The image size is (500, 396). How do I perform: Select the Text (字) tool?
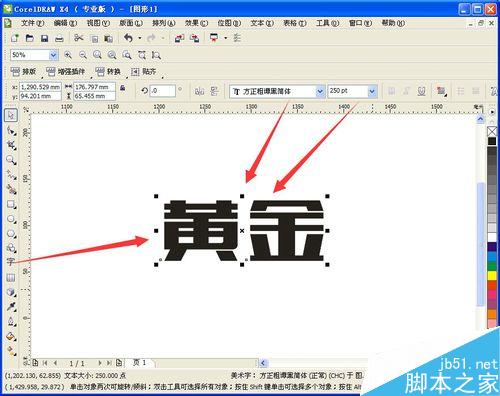[10, 262]
